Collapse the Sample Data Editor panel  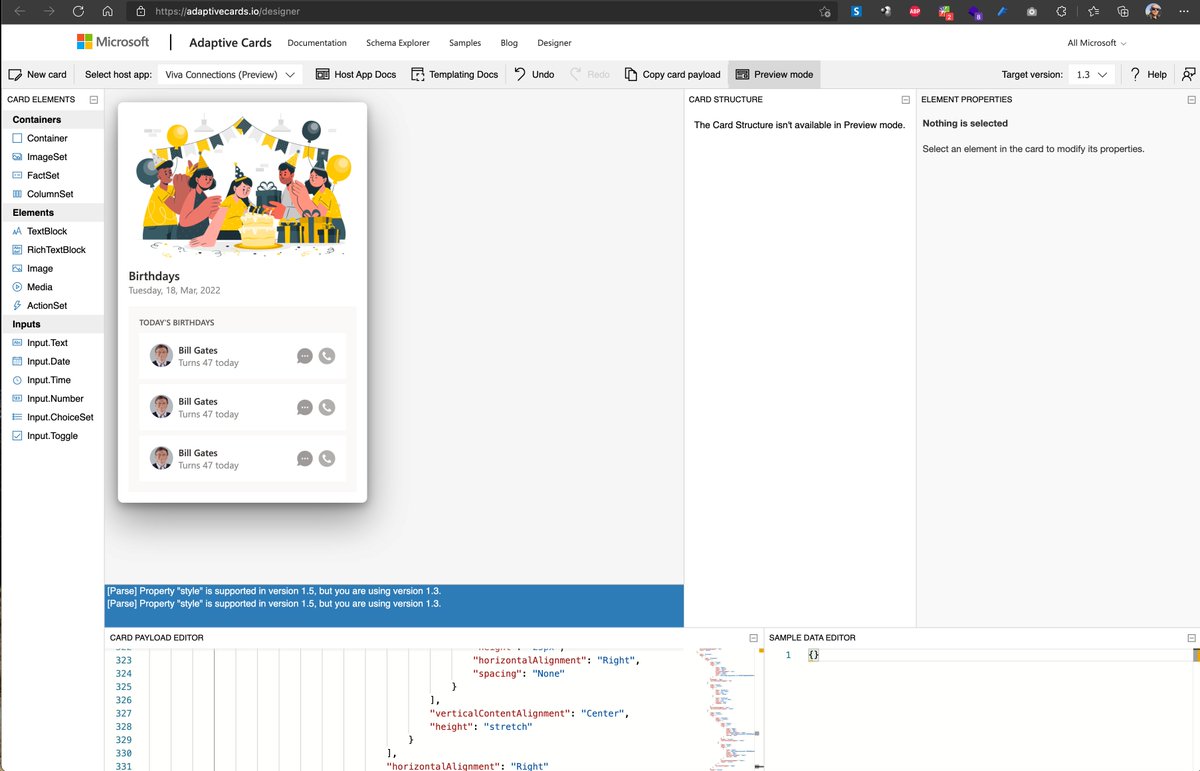tap(1191, 638)
